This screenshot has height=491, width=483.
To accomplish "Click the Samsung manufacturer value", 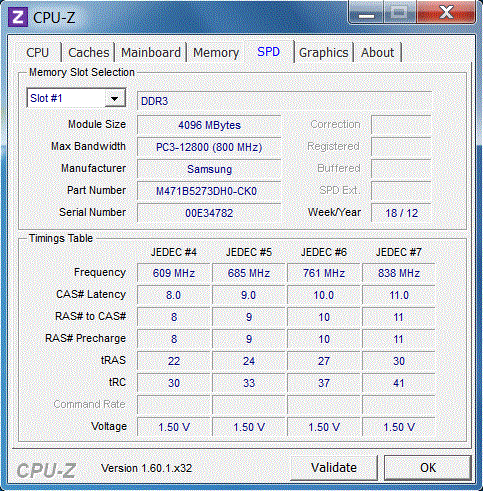I will point(209,169).
